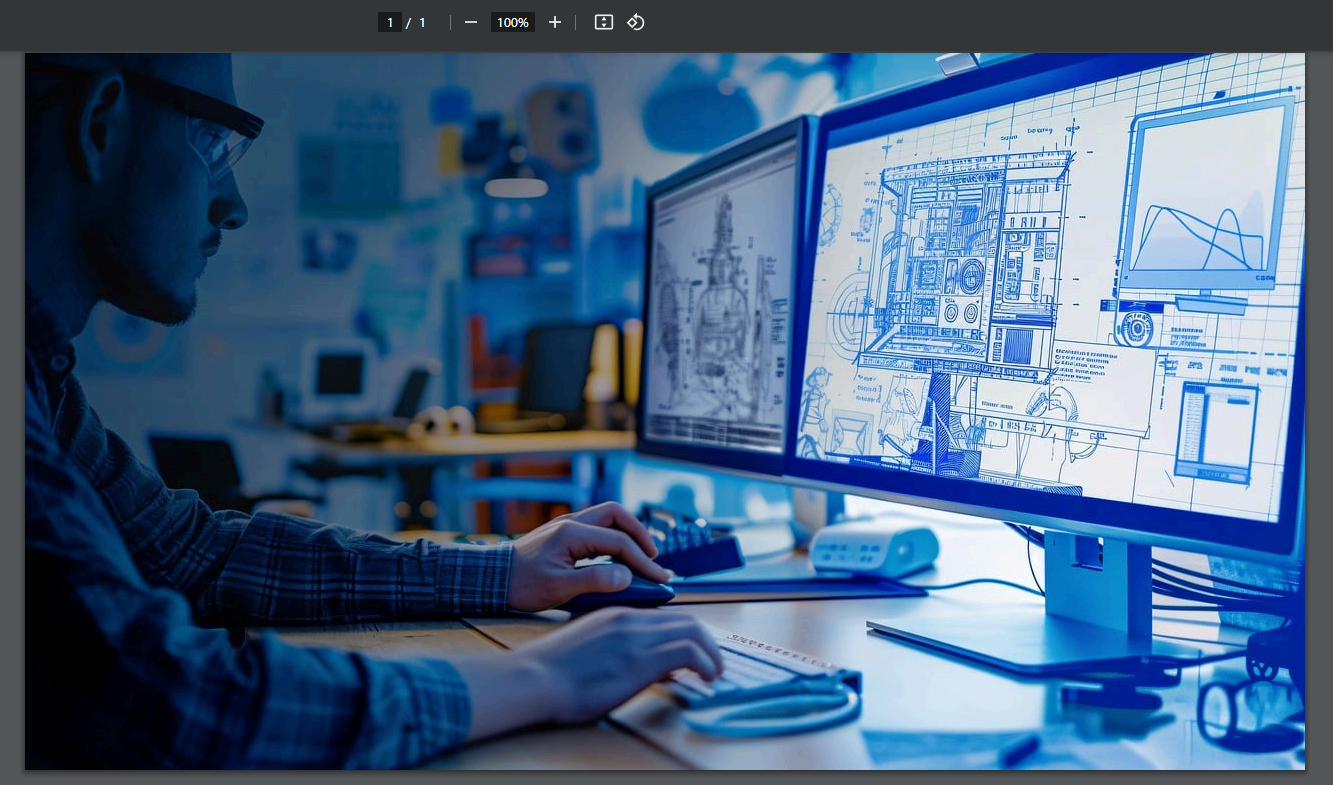Click the zoom out minus button
1333x785 pixels.
click(471, 22)
